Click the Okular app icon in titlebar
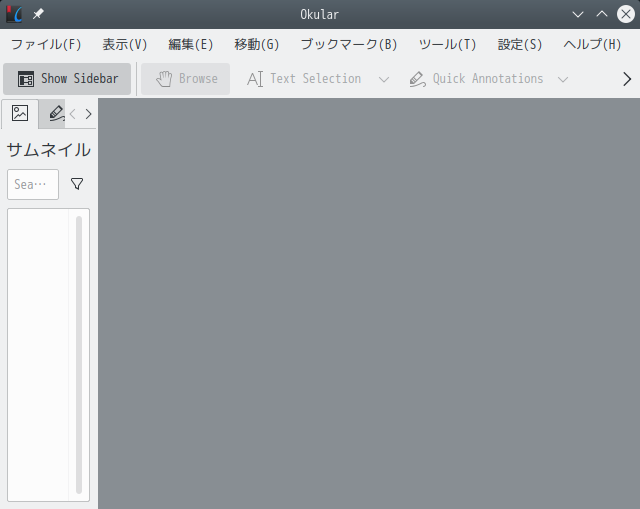The image size is (640, 509). pos(14,14)
